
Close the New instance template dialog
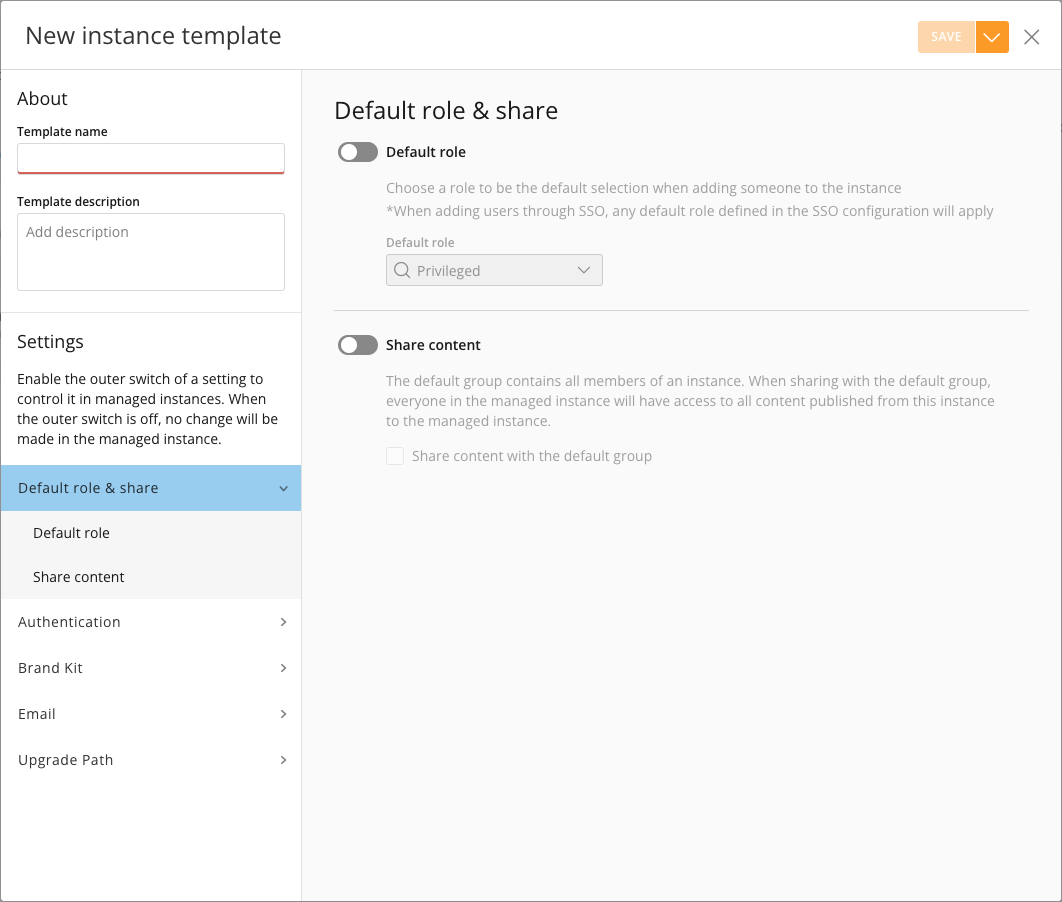[1032, 37]
